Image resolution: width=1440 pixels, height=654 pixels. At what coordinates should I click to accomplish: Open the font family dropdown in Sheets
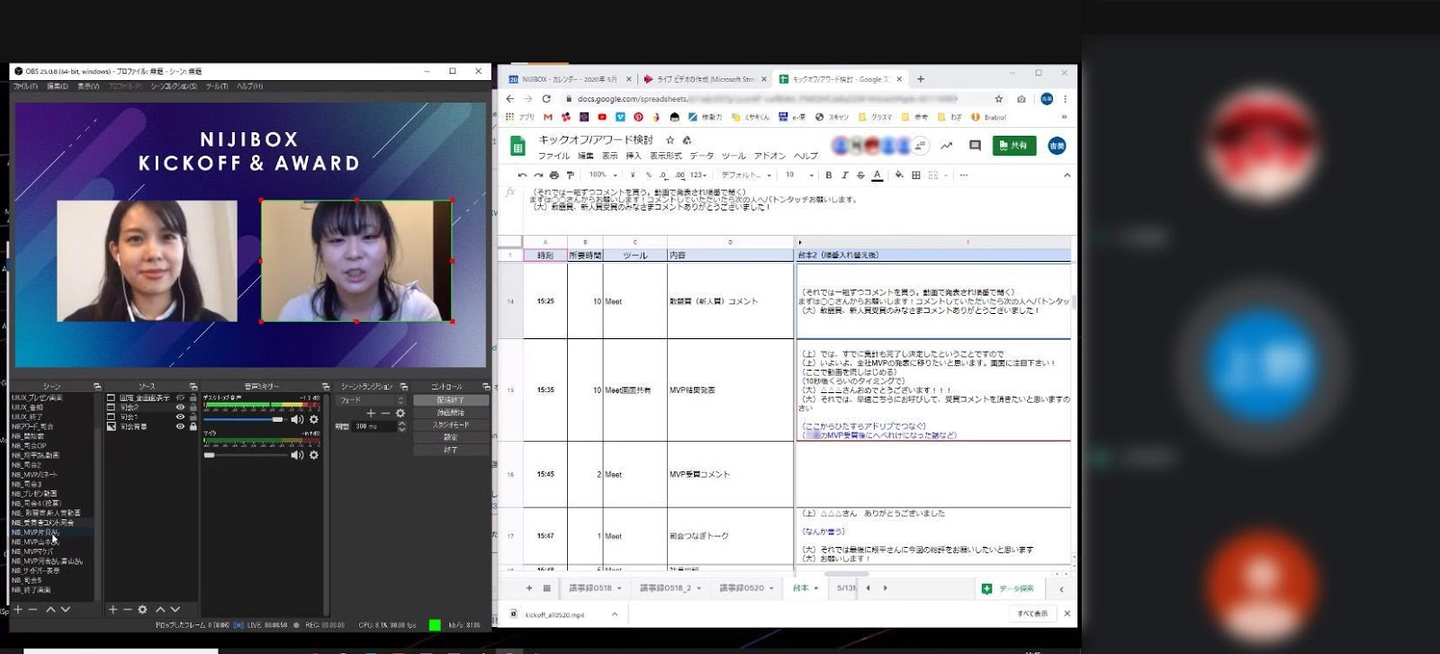tap(746, 175)
